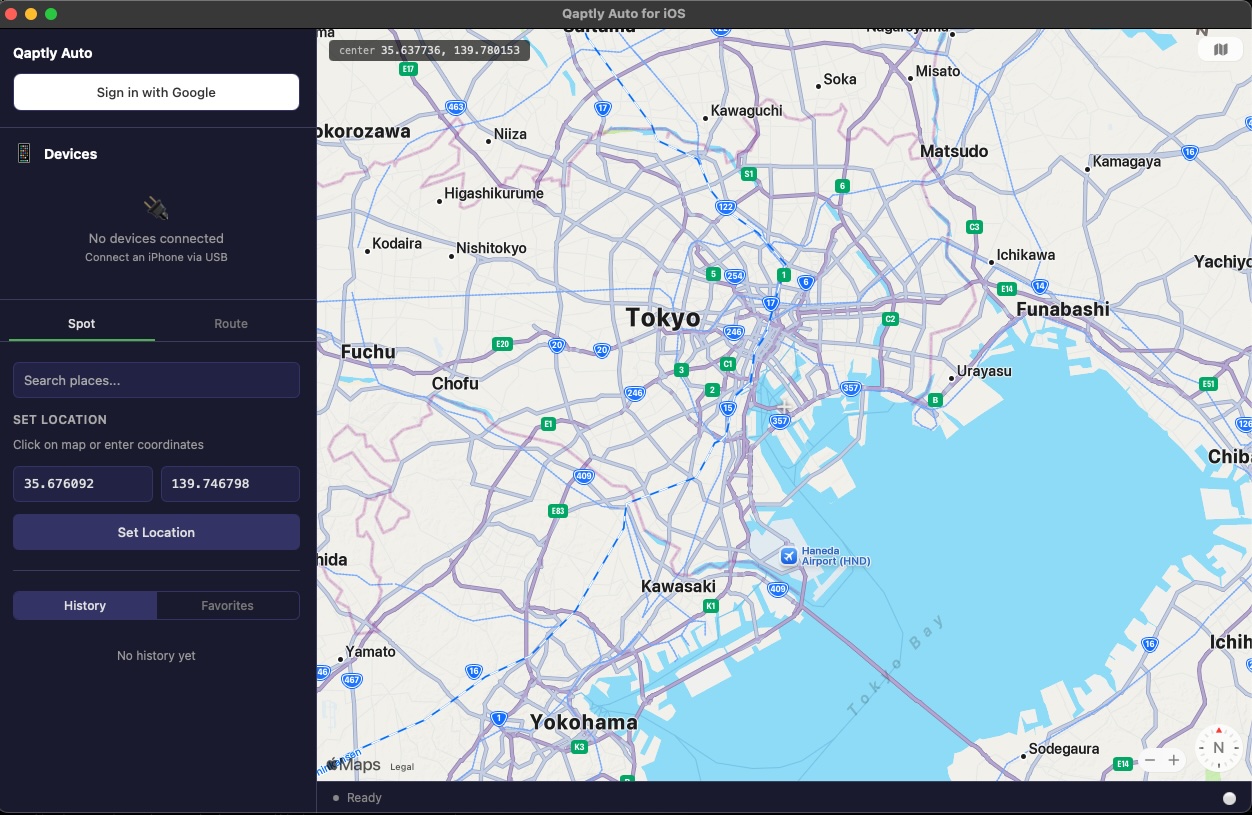Click the Matsudo city label
This screenshot has height=815, width=1252.
(x=954, y=151)
